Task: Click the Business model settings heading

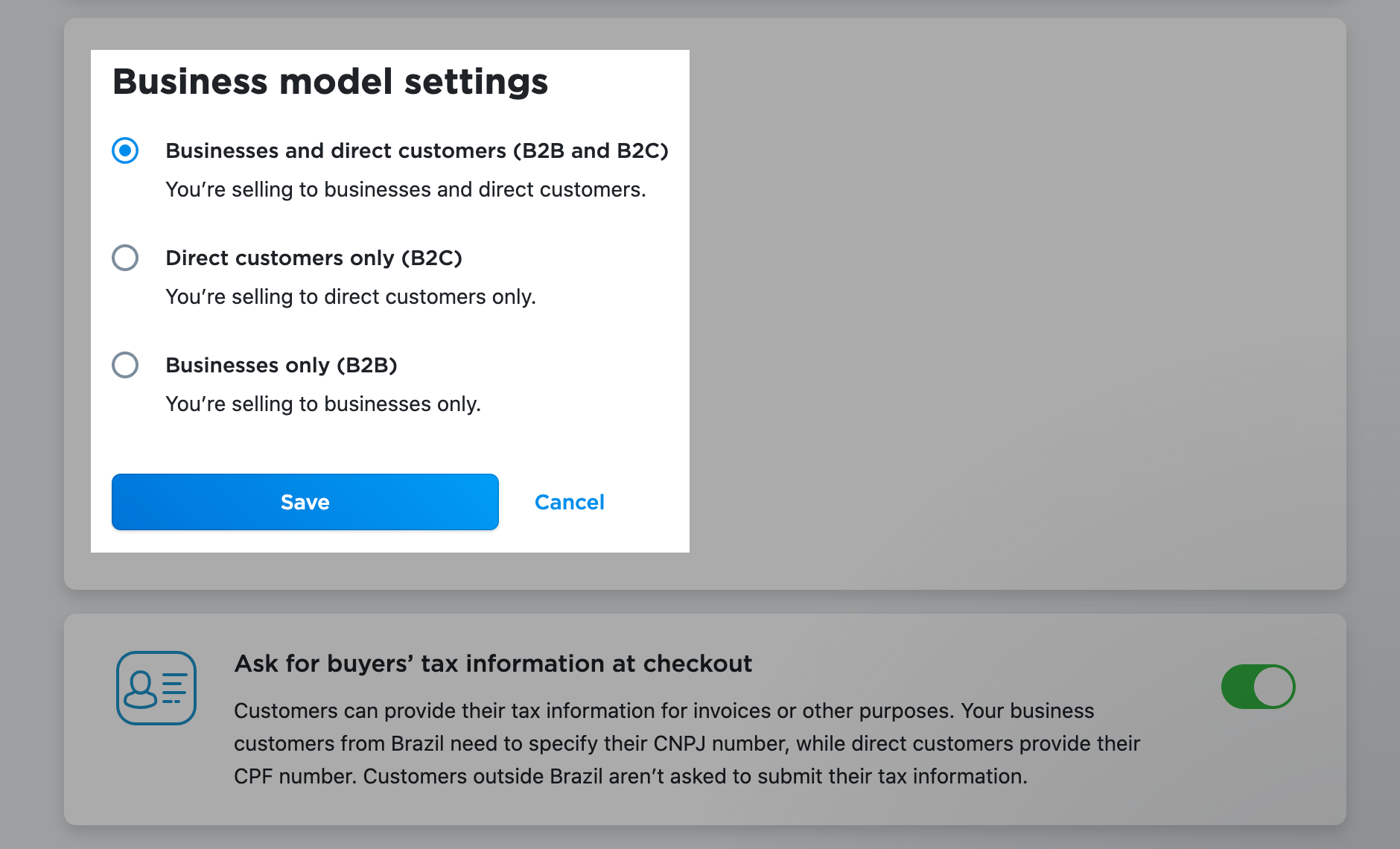Action: point(330,81)
